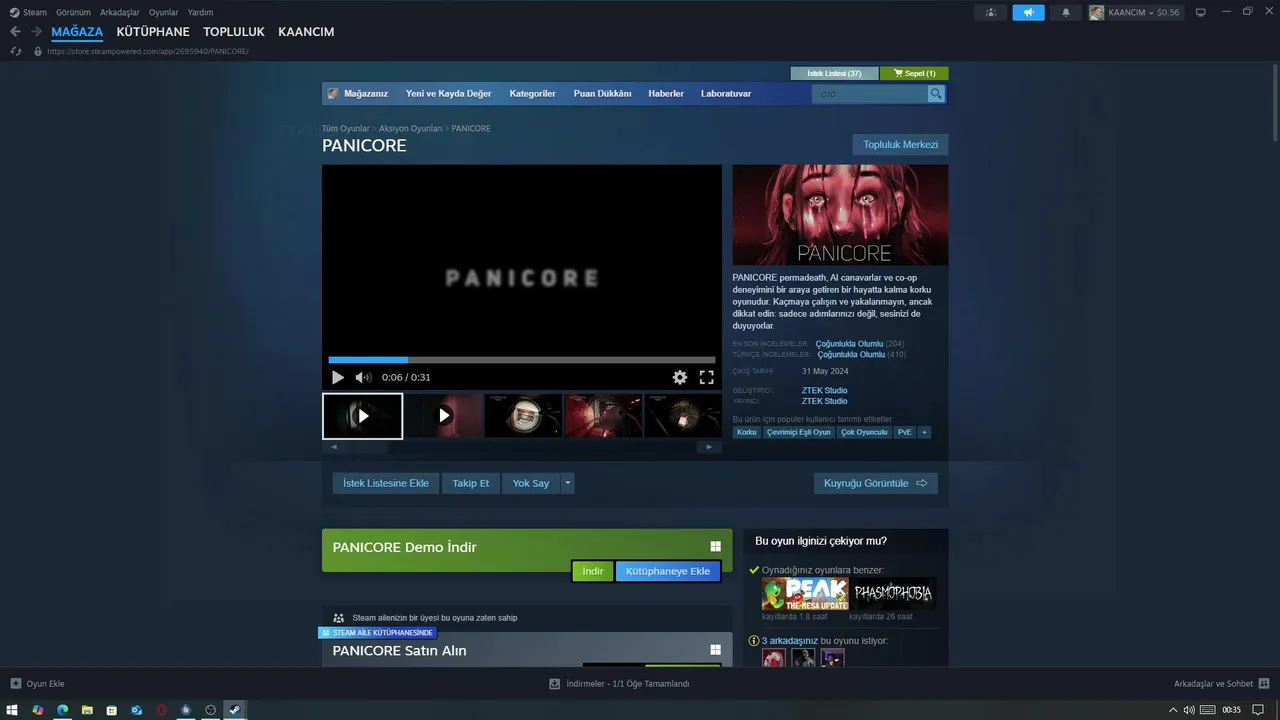The width and height of the screenshot is (1280, 720).
Task: Expand the Yok Say dropdown arrow
Action: (568, 483)
